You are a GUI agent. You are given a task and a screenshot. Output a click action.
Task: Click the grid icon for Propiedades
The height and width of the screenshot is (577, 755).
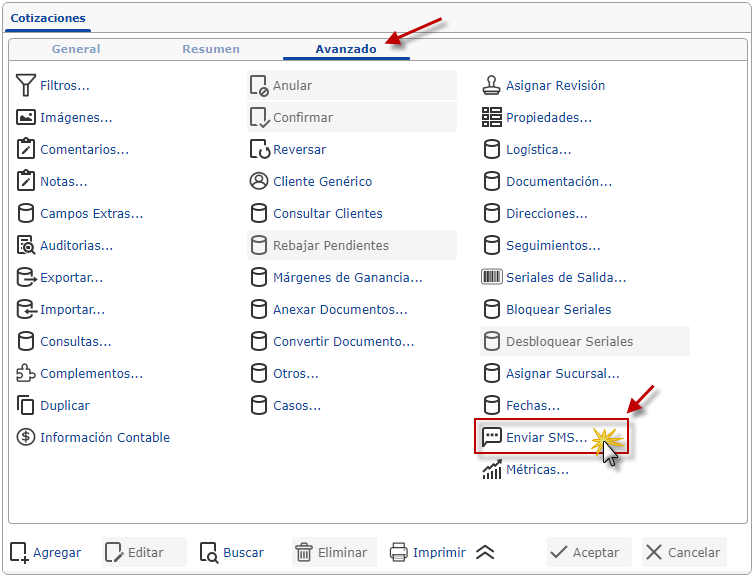coord(492,117)
